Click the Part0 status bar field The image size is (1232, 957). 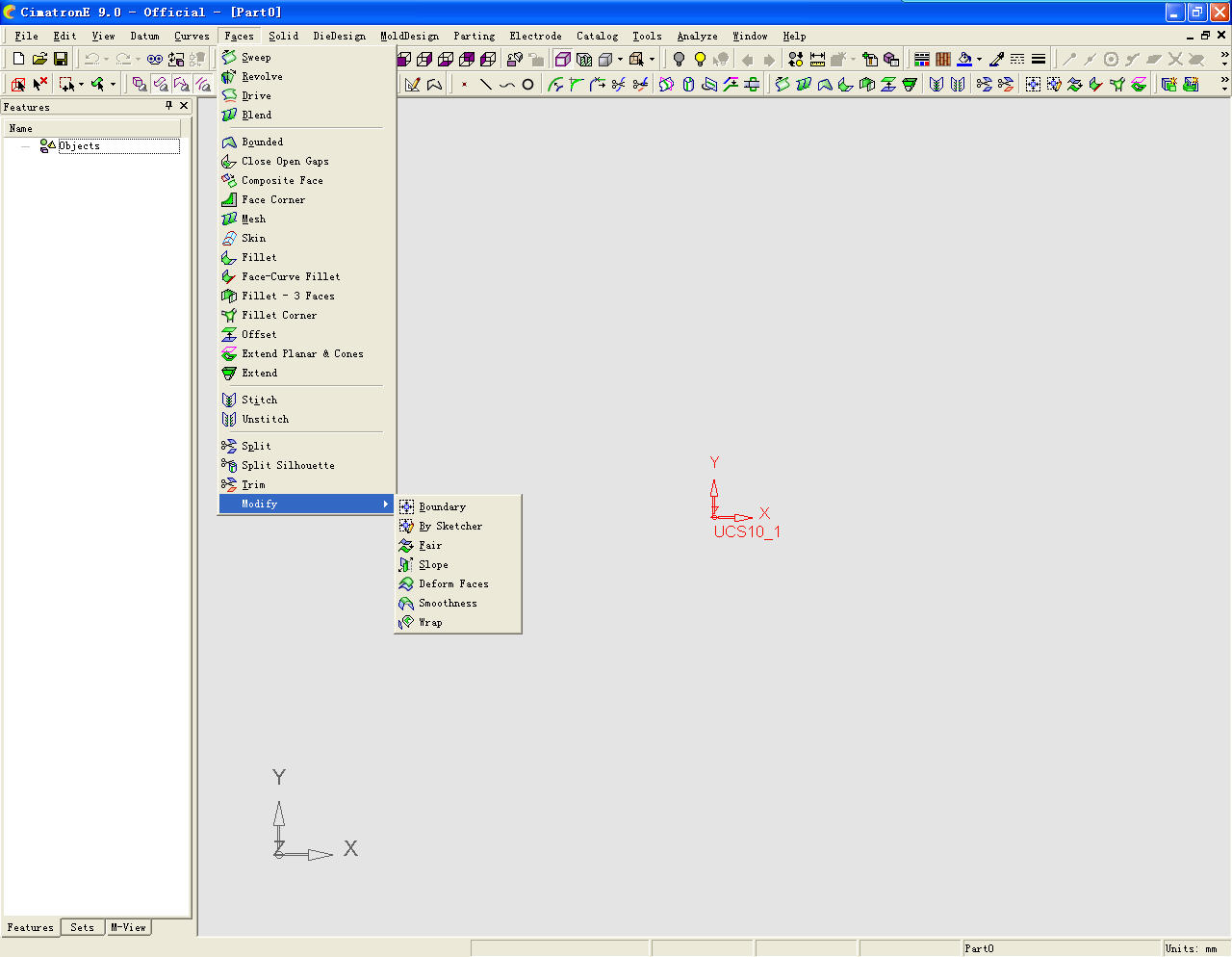click(1061, 948)
